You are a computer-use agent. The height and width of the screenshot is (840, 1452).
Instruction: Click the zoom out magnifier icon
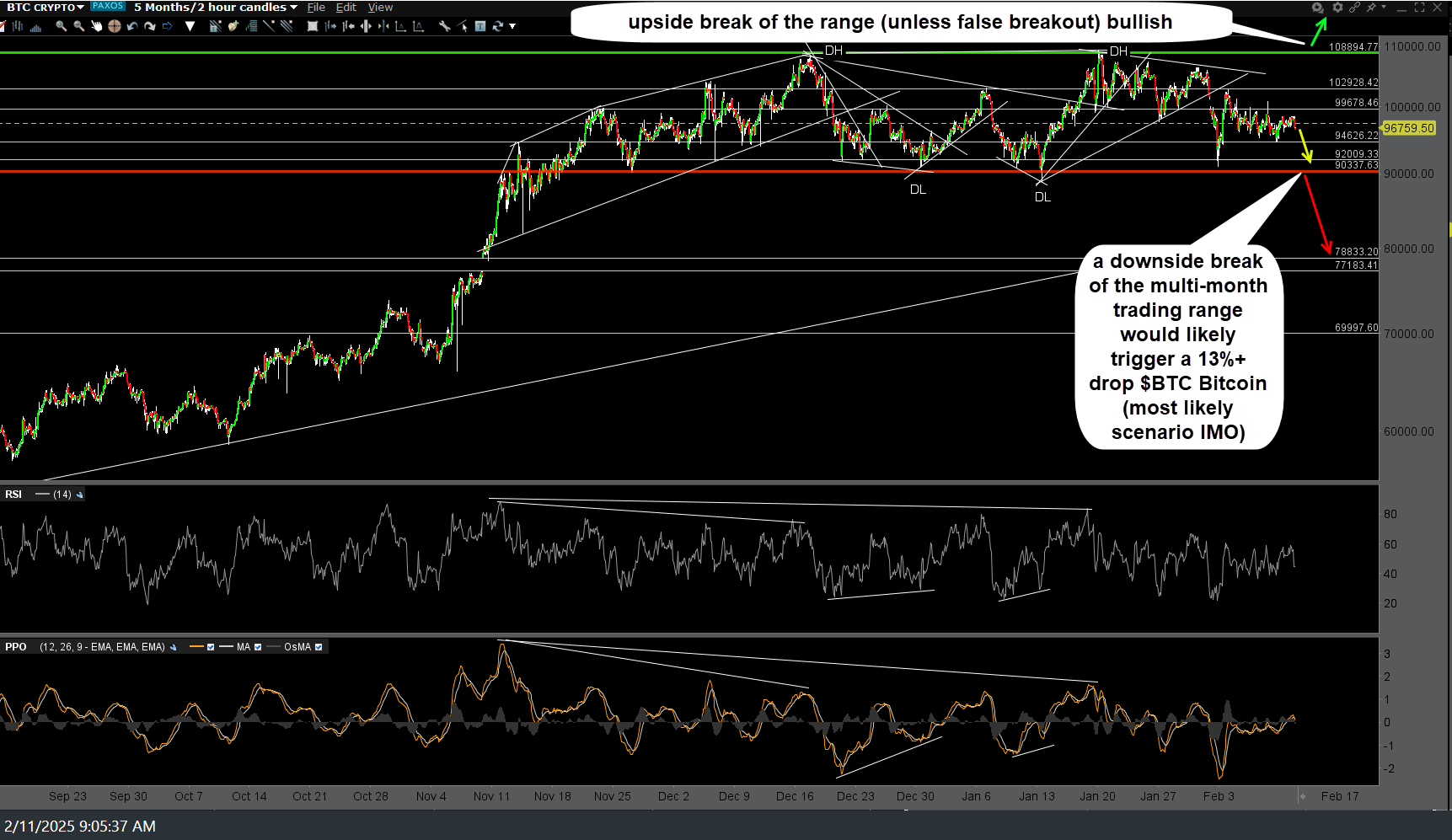[x=78, y=26]
